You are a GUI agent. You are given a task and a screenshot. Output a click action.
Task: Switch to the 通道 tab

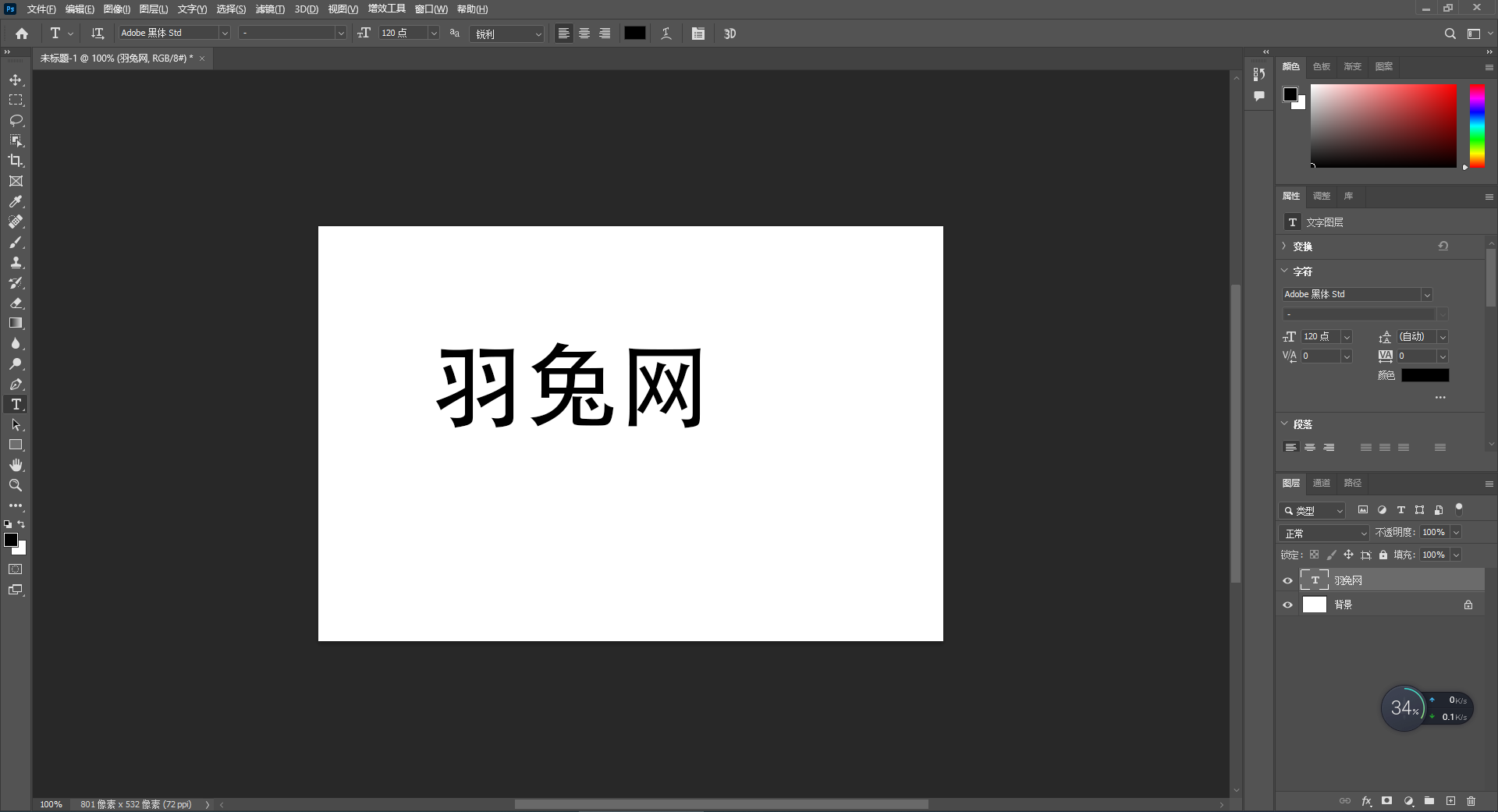pyautogui.click(x=1321, y=483)
